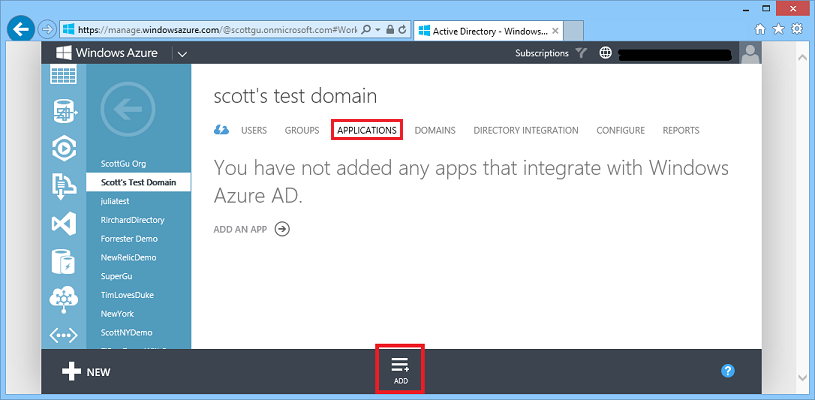
Task: Open the cache cylinder lightning icon in sidebar
Action: (x=64, y=261)
